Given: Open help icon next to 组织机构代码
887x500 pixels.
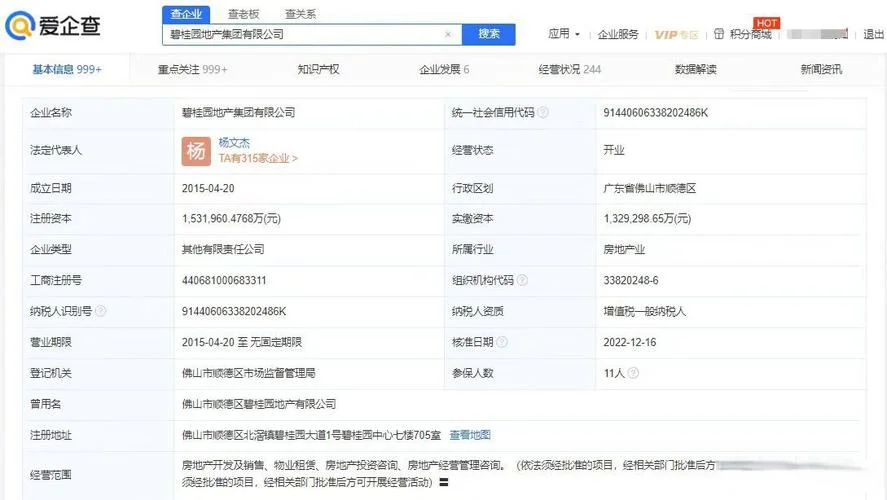Looking at the screenshot, I should [522, 280].
